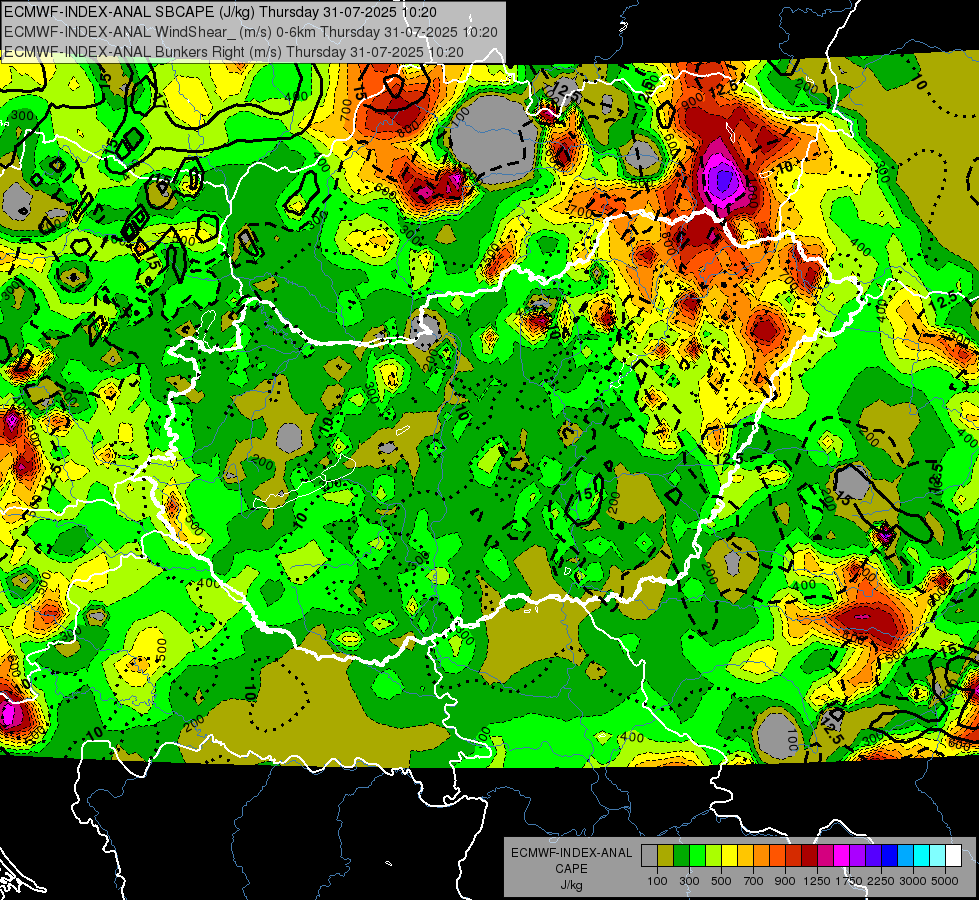Select the white swatch right of 5000
Viewport: 979px width, 900px height.
953,856
